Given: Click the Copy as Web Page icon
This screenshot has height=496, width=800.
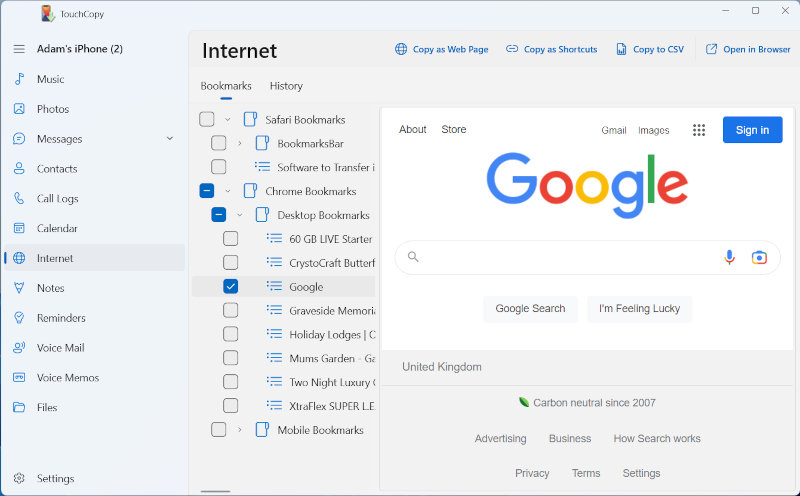Looking at the screenshot, I should (x=401, y=49).
